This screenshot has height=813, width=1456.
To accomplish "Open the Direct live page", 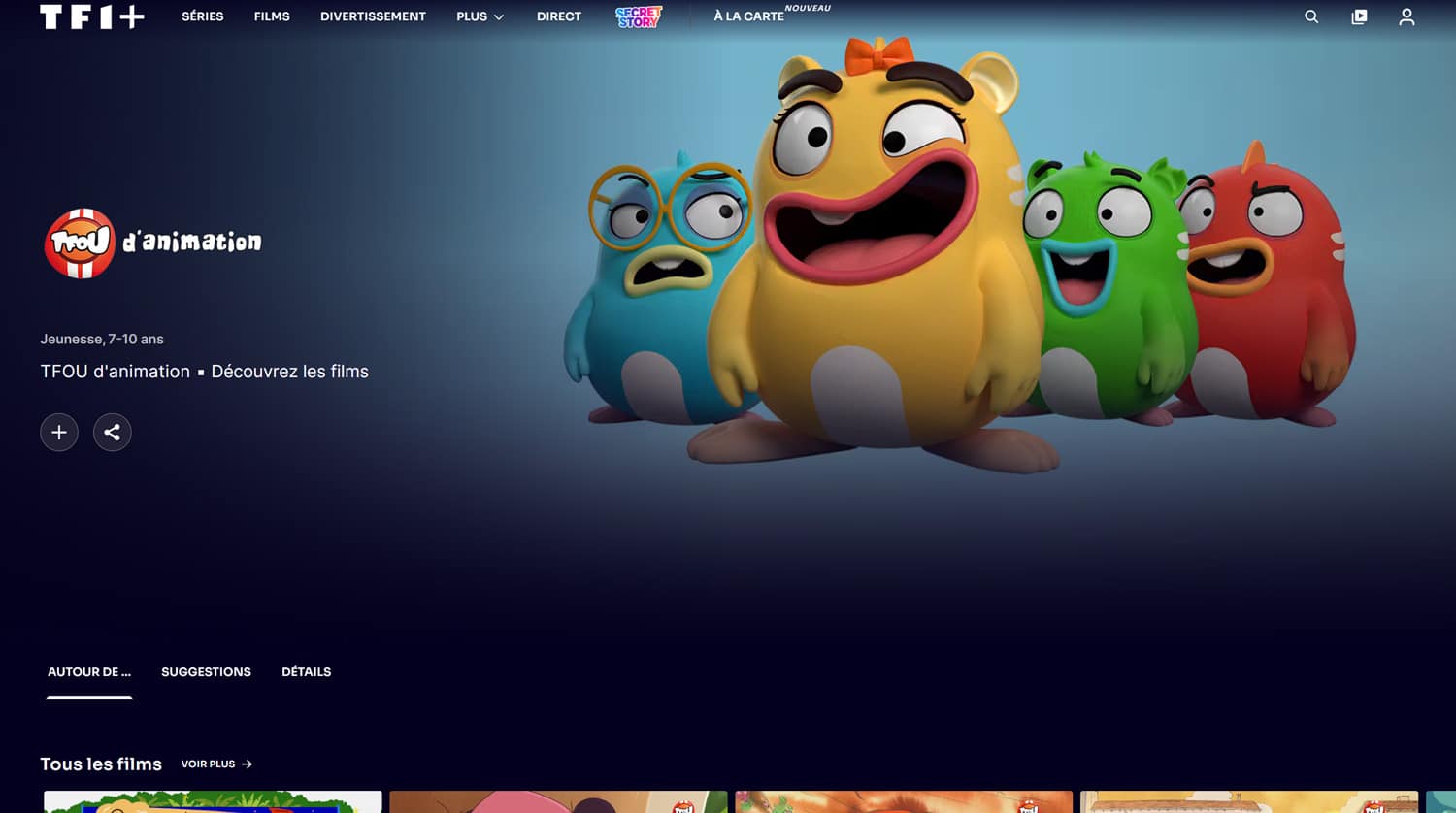I will point(559,16).
